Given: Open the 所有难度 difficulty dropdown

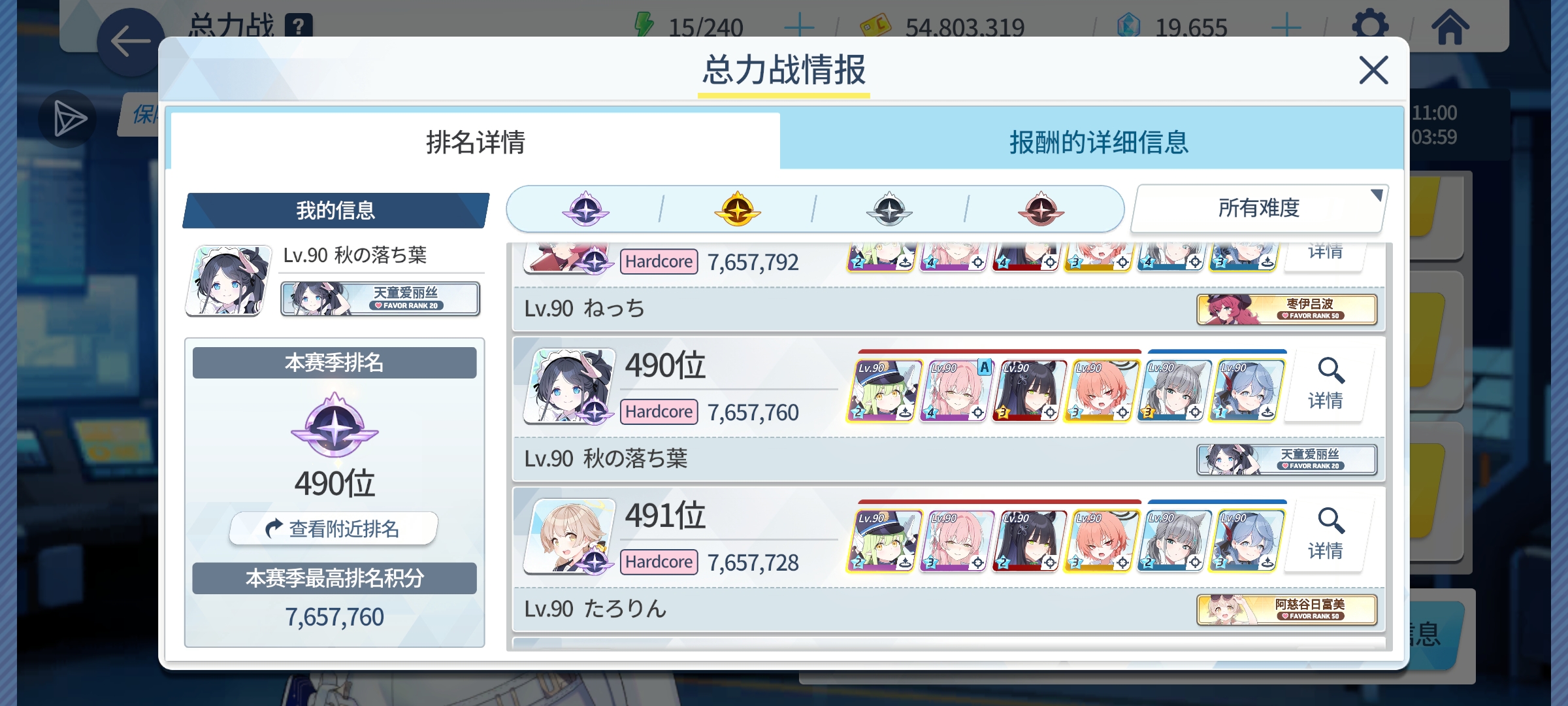Looking at the screenshot, I should 1259,208.
